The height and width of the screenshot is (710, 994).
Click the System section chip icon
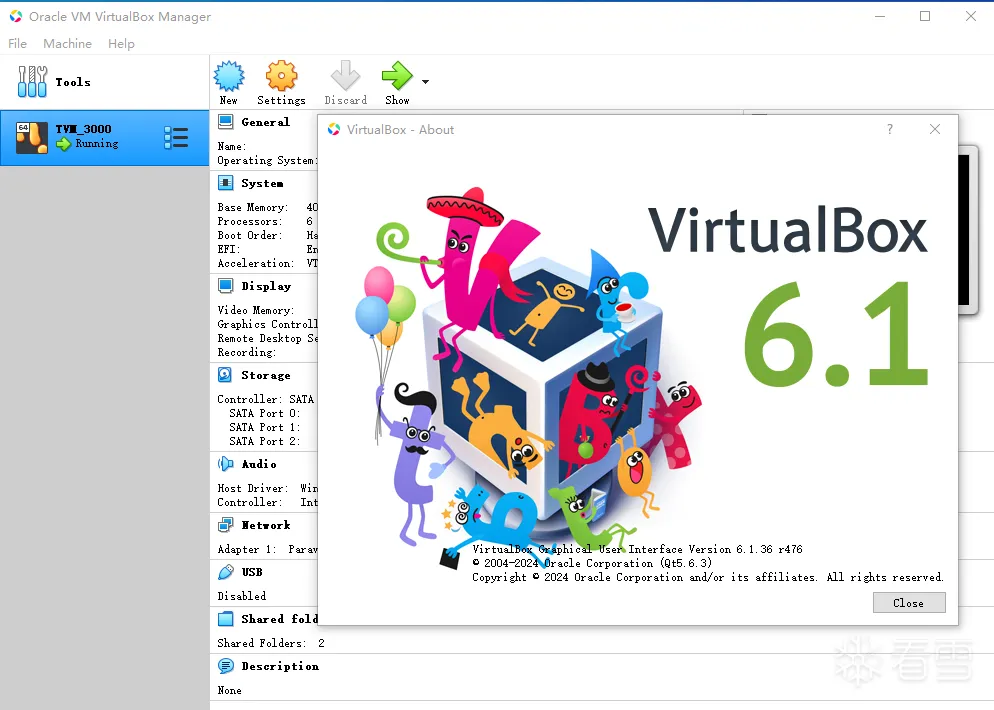[225, 183]
